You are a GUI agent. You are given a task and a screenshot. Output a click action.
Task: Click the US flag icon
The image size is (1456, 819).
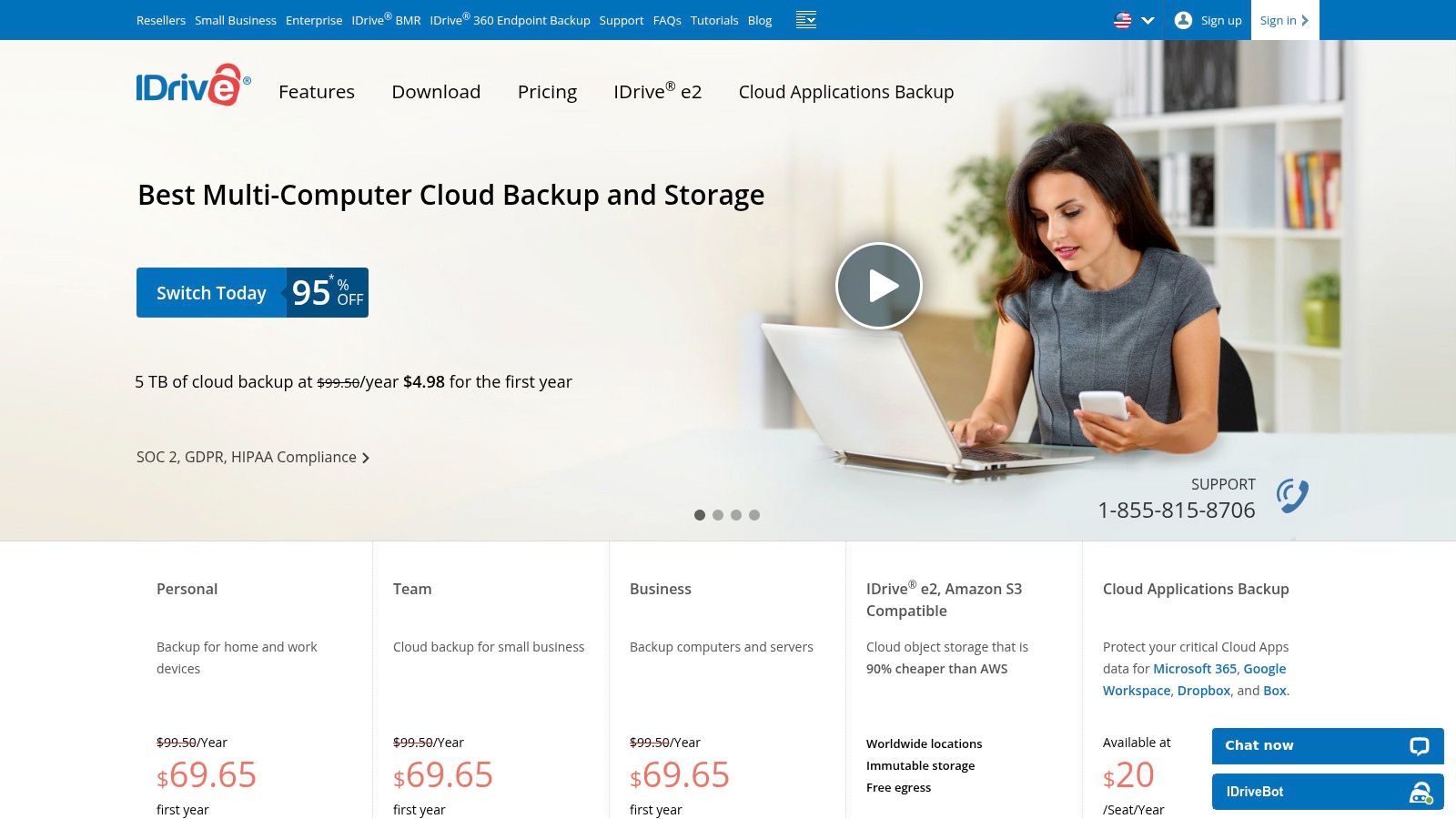[x=1123, y=20]
